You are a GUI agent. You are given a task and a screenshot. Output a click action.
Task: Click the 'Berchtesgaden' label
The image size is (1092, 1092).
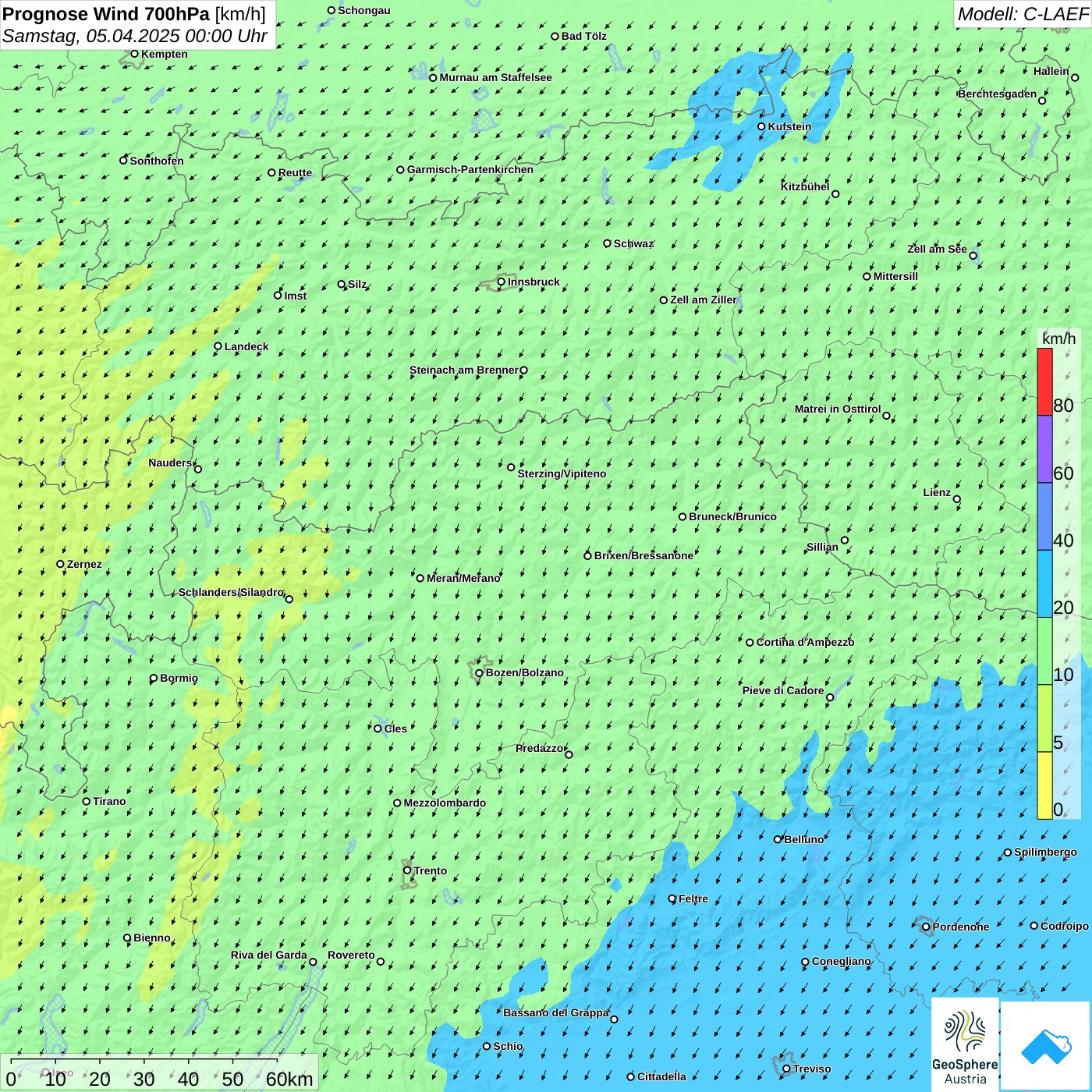point(998,94)
